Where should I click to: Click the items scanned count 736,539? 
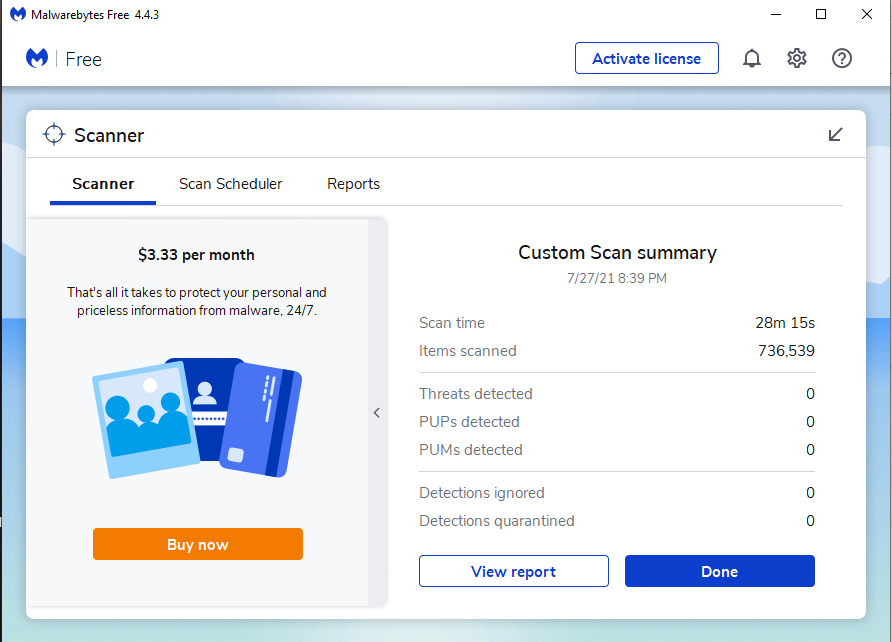click(x=786, y=351)
